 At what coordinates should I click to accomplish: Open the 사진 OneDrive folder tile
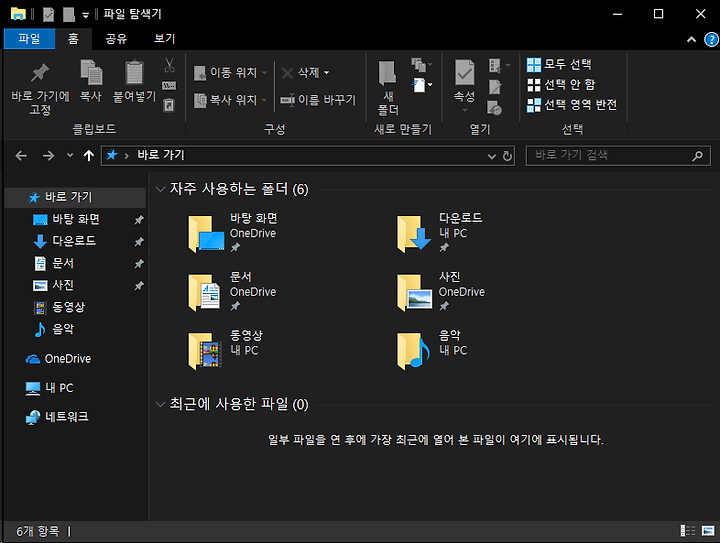tap(441, 291)
